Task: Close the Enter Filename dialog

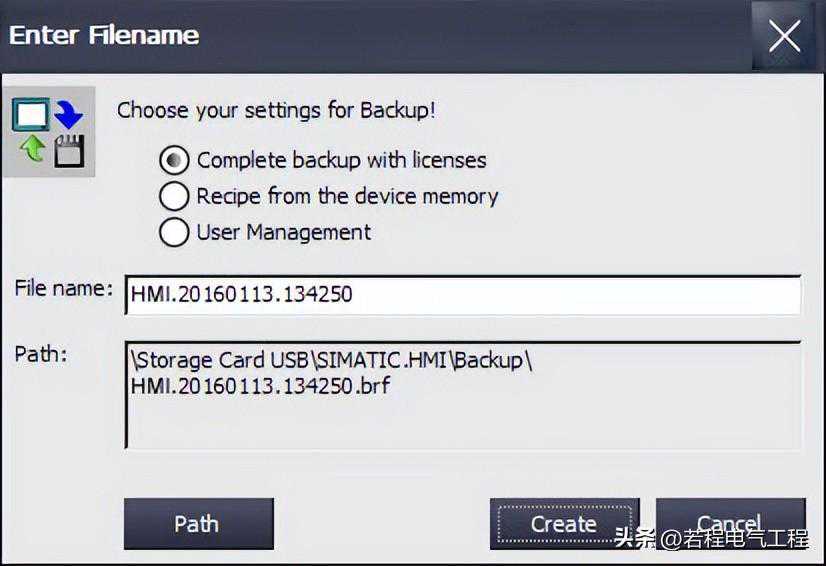Action: 784,35
